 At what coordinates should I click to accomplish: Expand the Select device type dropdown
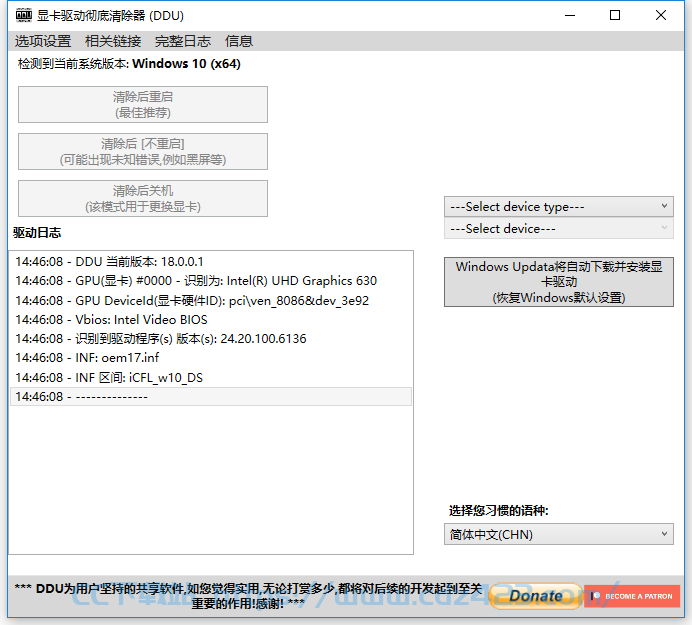(559, 207)
